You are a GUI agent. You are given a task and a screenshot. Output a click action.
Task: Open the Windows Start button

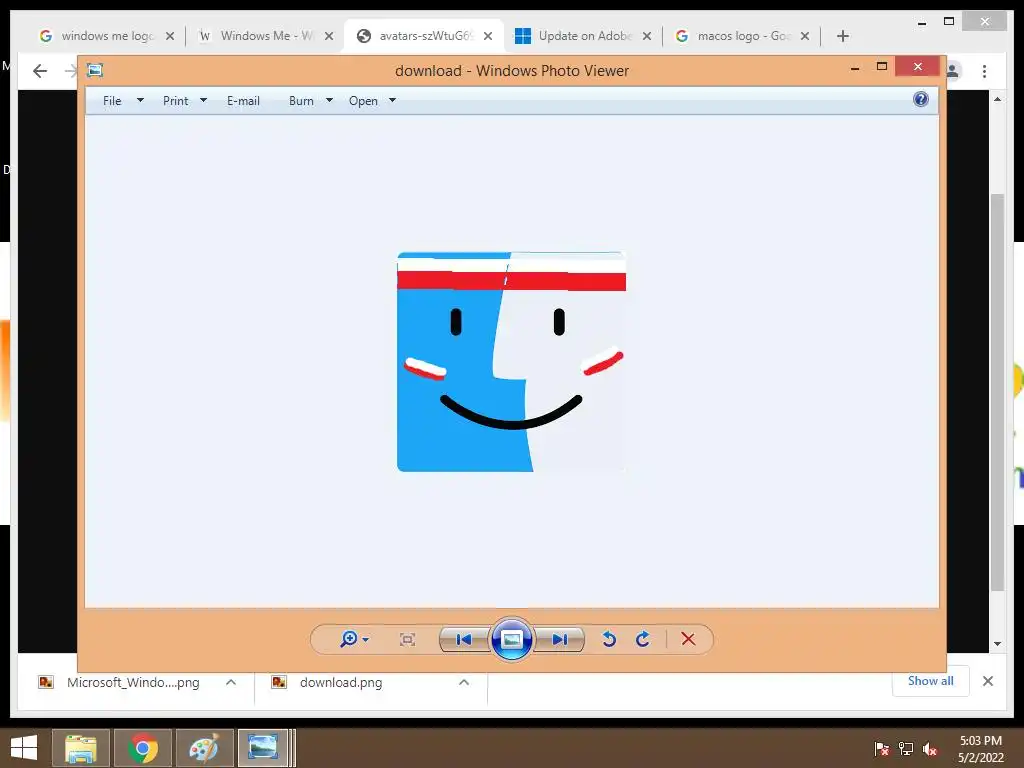(24, 748)
